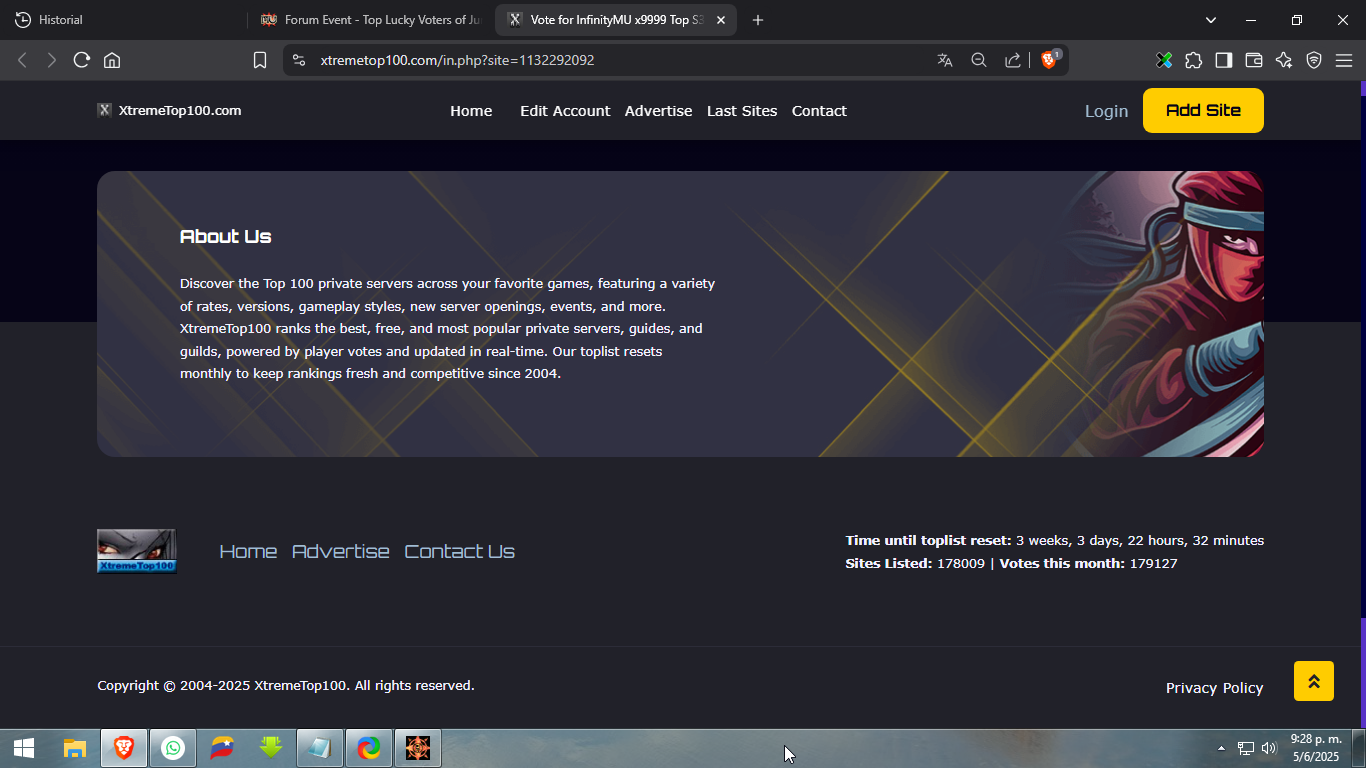The height and width of the screenshot is (768, 1366).
Task: Open the Privacy Policy link
Action: click(x=1214, y=688)
